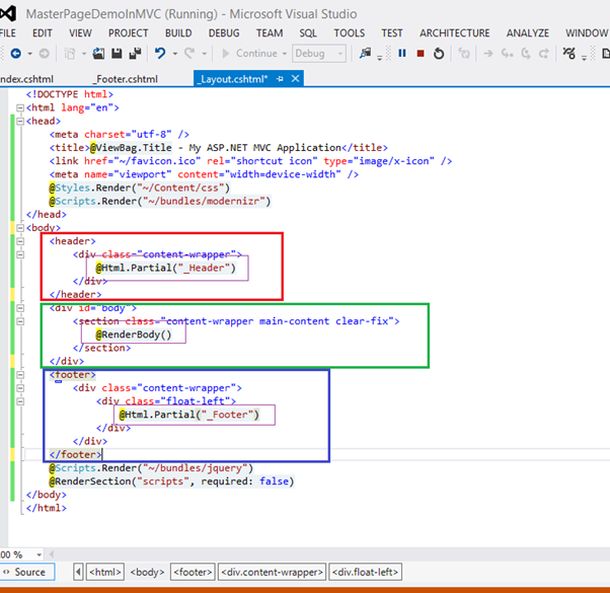Stop debugging with the red square icon
Viewport: 610px width, 593px height.
pos(419,53)
